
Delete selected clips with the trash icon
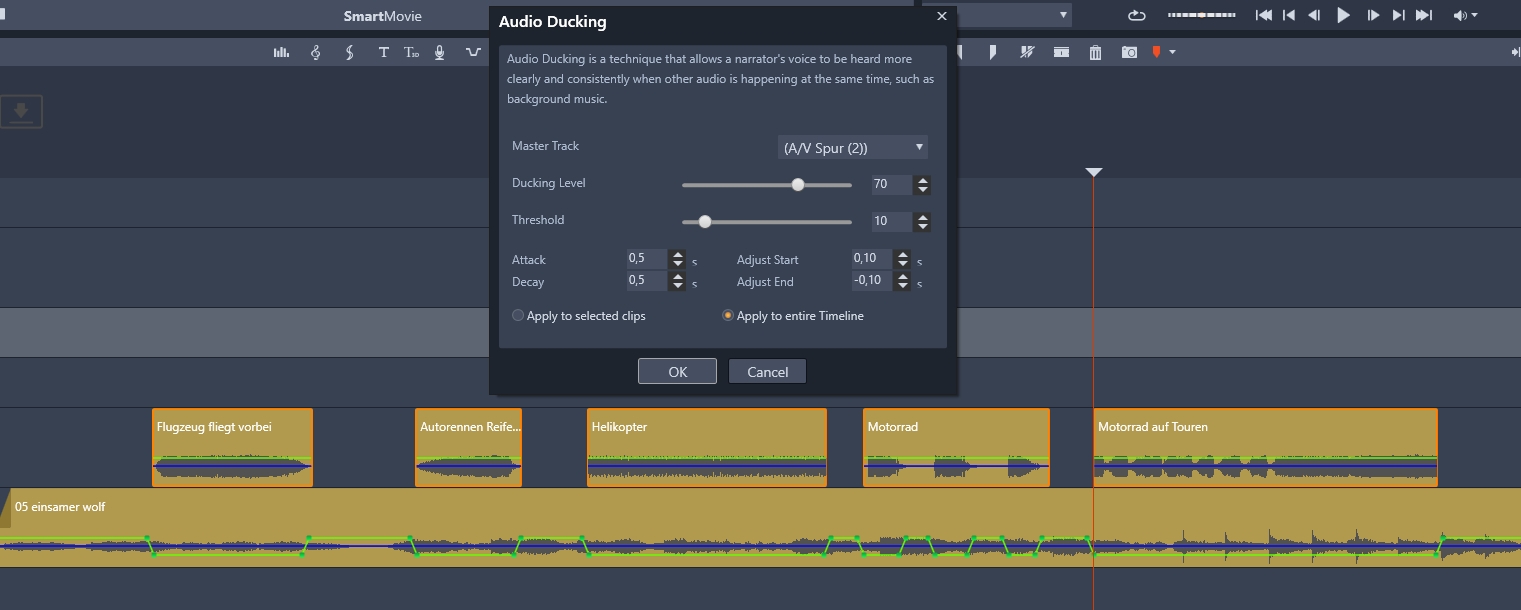(1095, 52)
